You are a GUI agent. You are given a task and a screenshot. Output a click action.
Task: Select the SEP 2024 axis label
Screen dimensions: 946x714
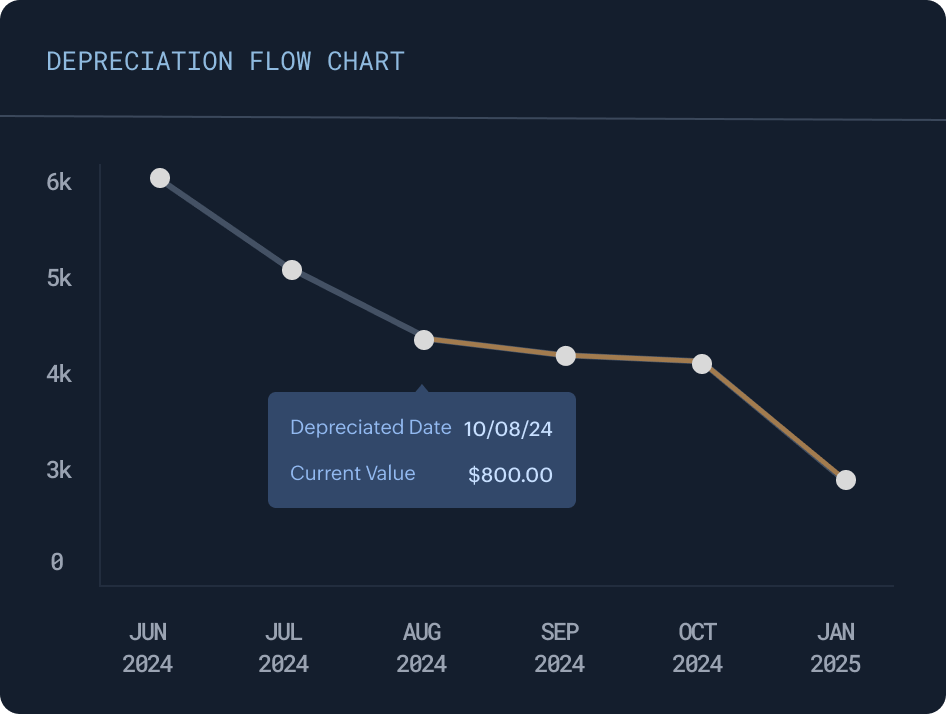click(560, 648)
